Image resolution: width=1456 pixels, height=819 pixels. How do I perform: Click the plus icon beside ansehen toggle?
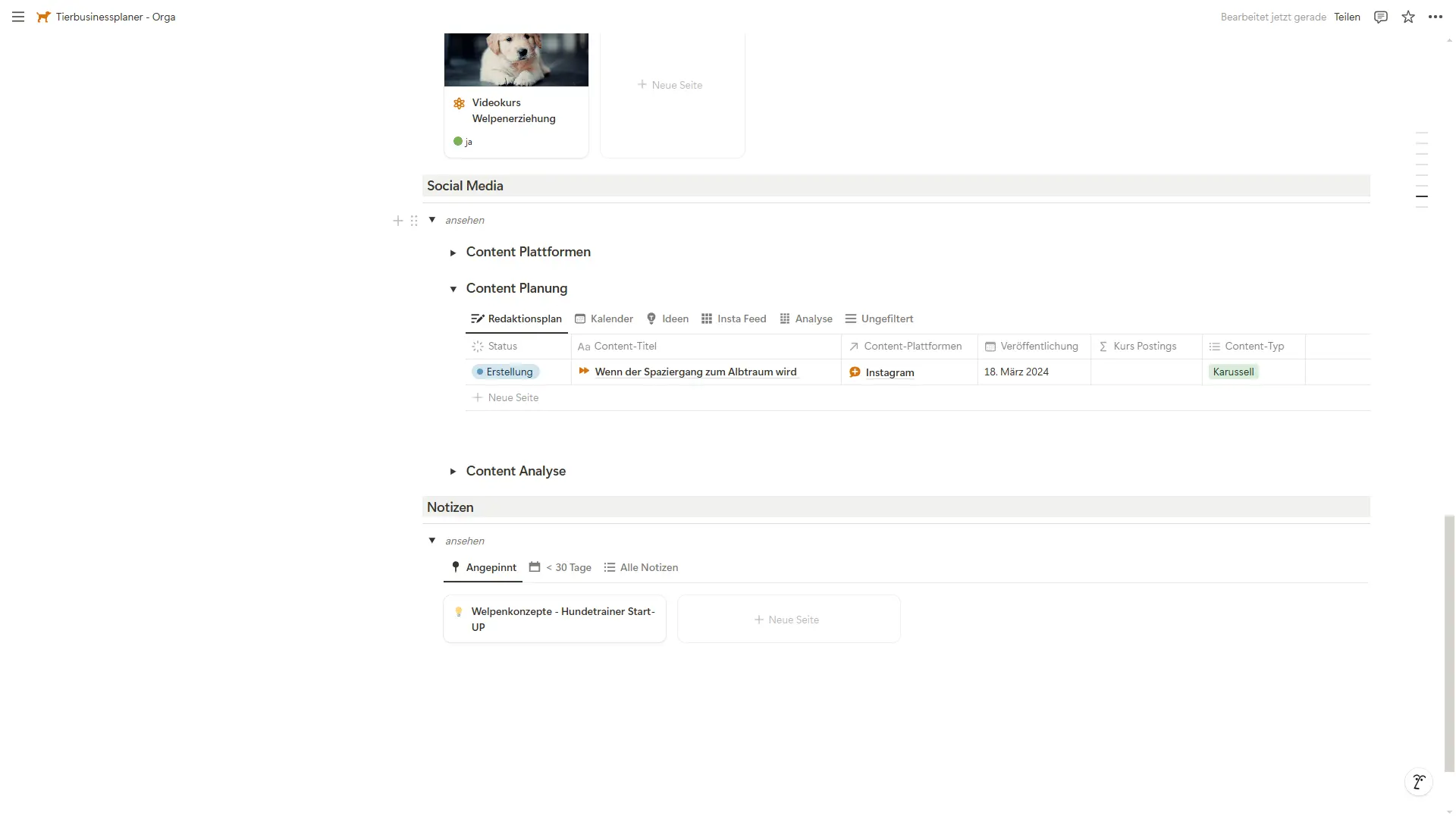pos(398,221)
